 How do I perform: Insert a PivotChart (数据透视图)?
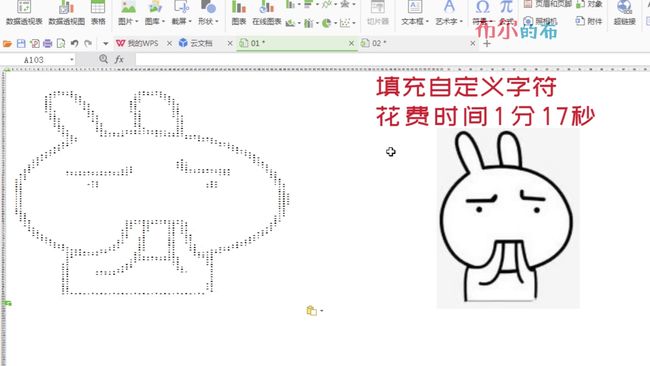pos(66,12)
